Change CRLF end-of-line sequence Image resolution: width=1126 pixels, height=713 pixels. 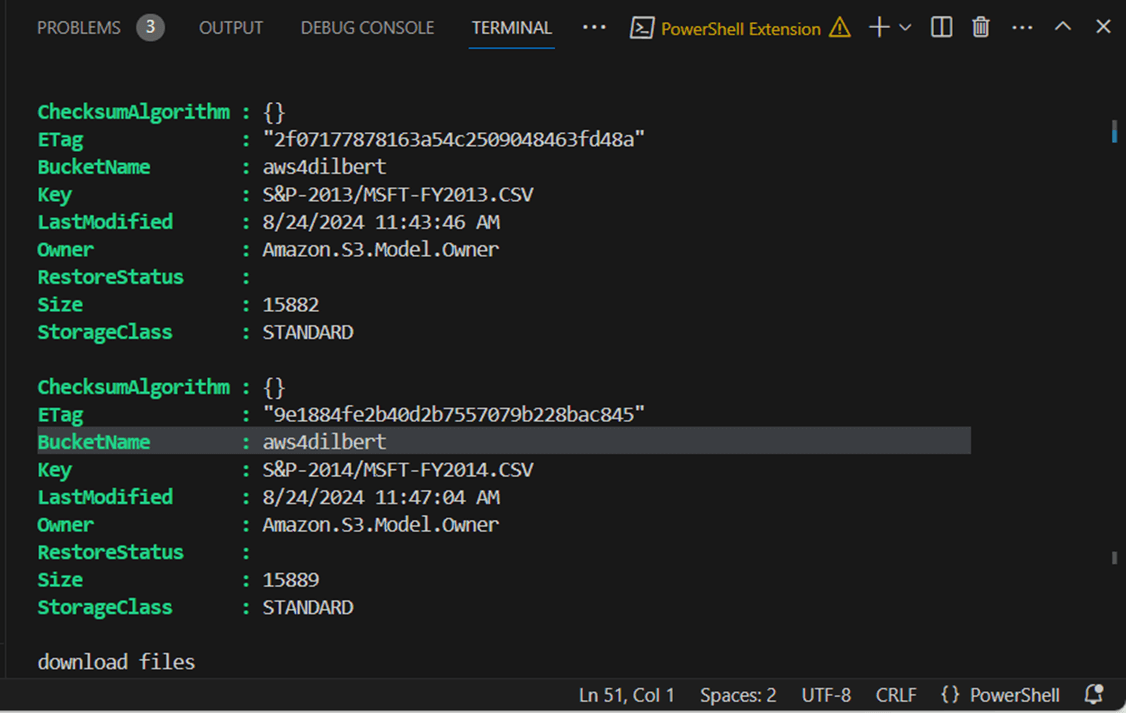(x=896, y=695)
